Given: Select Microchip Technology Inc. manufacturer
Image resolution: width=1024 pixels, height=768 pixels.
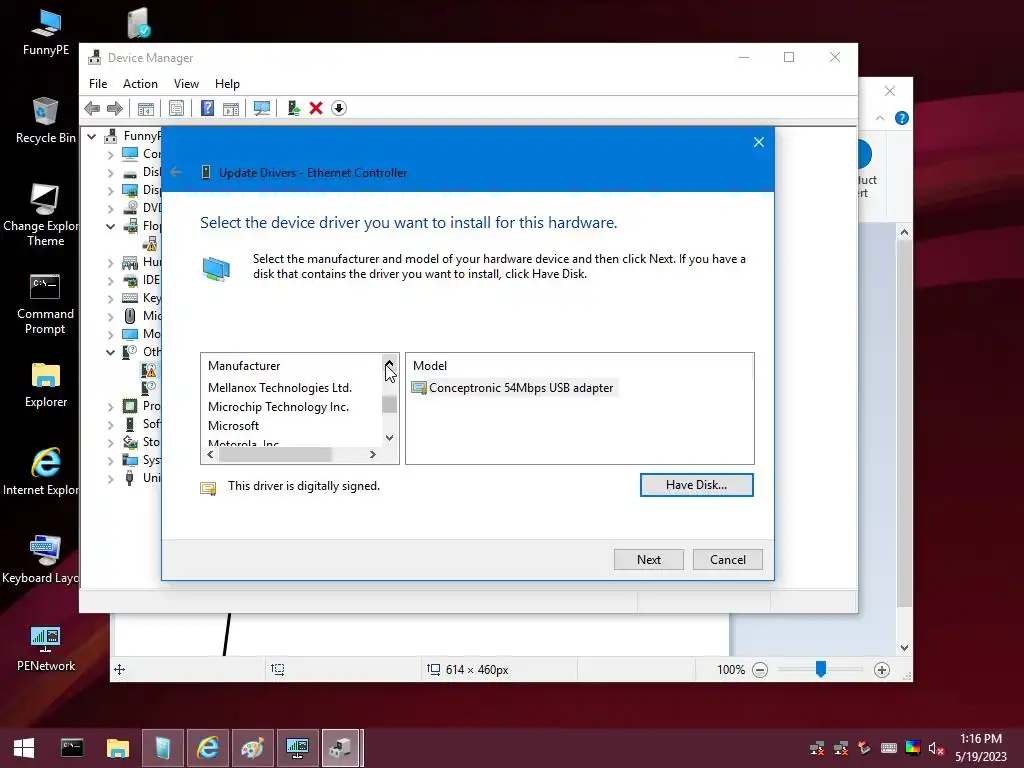Looking at the screenshot, I should pos(279,407).
